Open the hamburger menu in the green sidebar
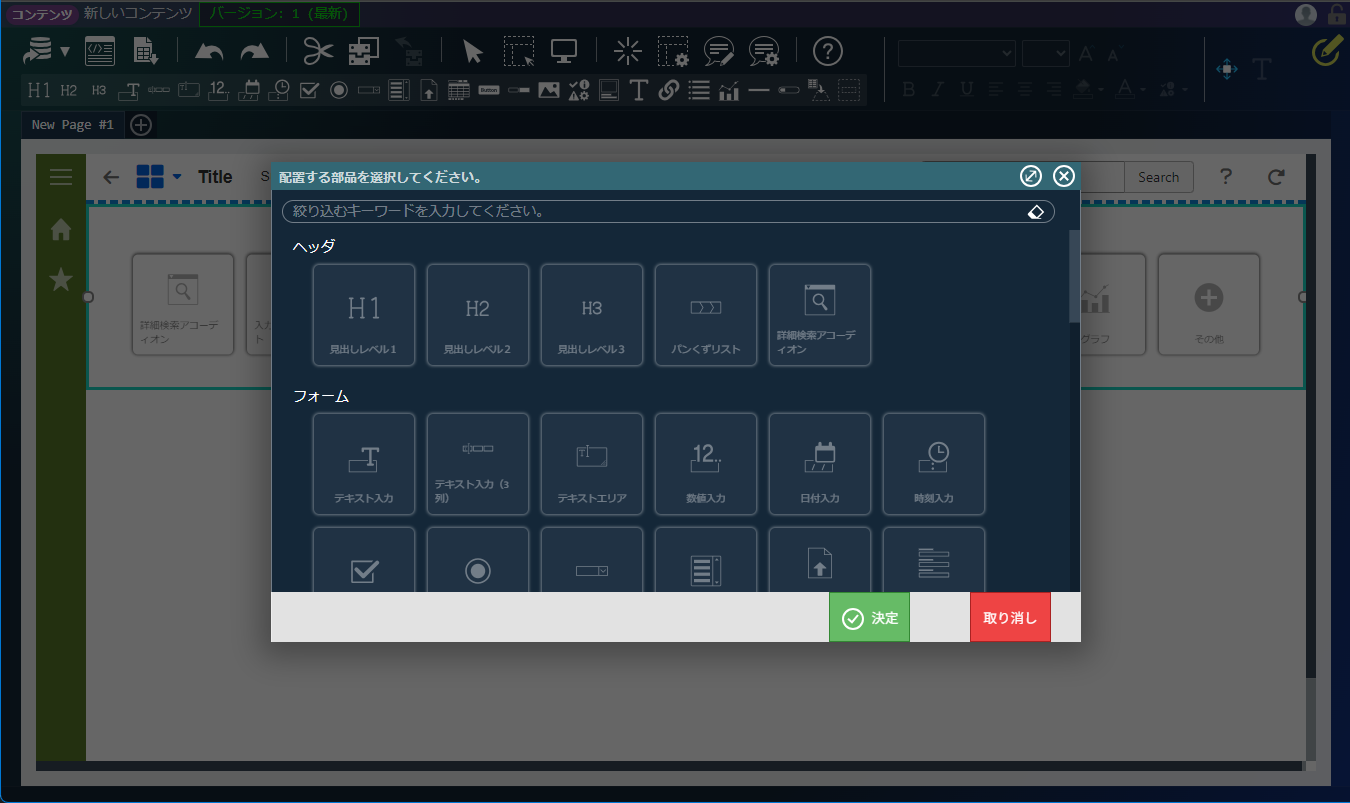1350x803 pixels. coord(61,177)
